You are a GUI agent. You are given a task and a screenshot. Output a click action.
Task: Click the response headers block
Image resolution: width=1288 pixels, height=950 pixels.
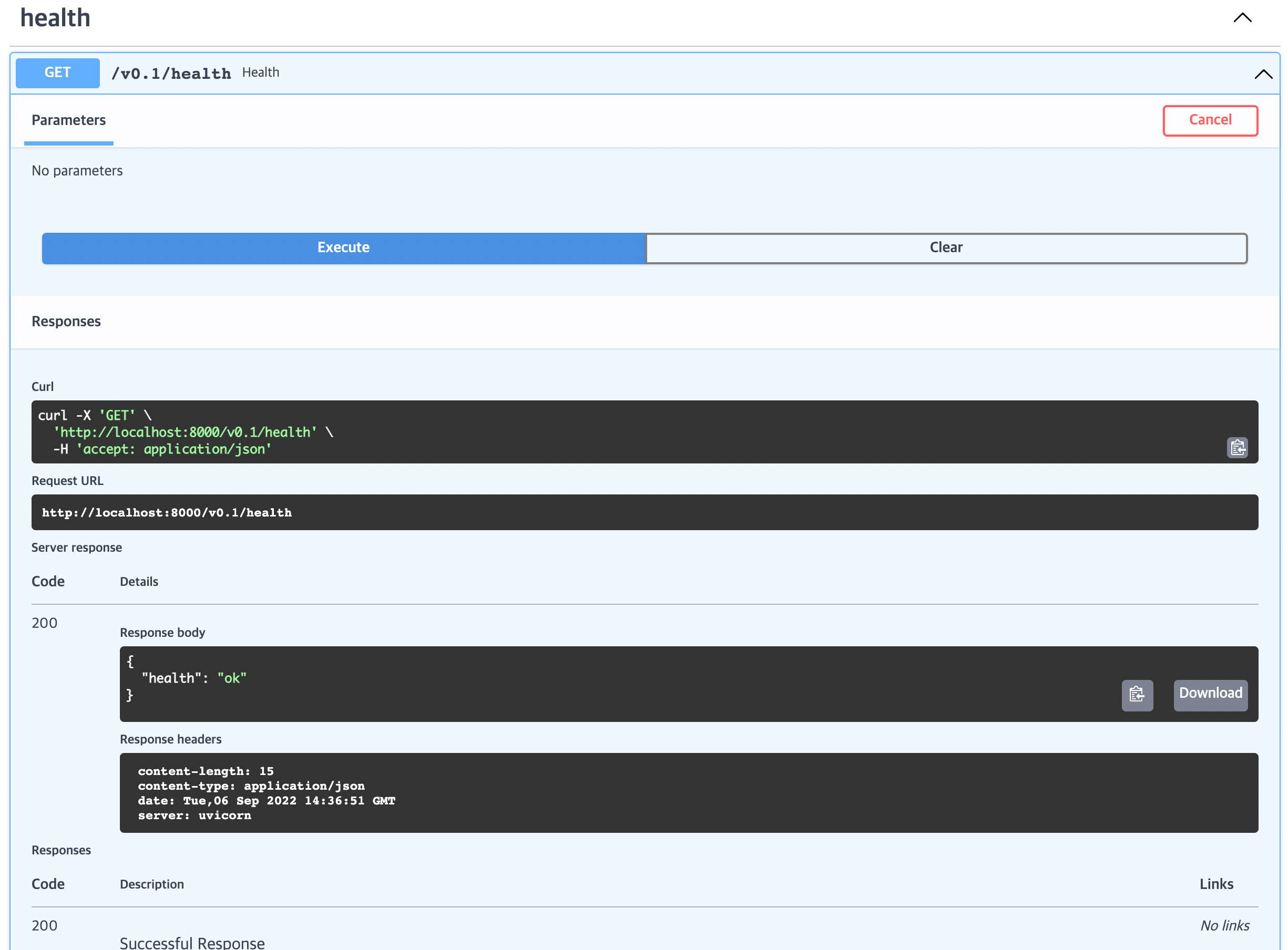click(688, 792)
